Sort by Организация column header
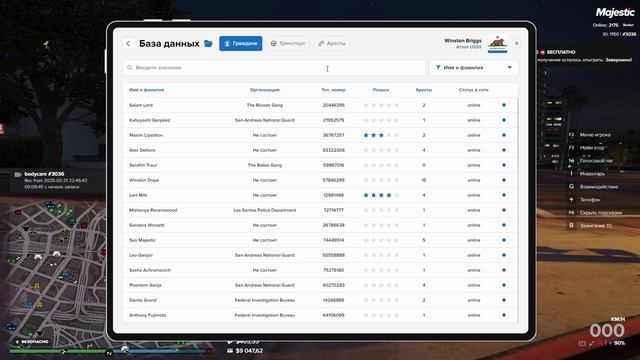640x360 pixels. [x=264, y=90]
